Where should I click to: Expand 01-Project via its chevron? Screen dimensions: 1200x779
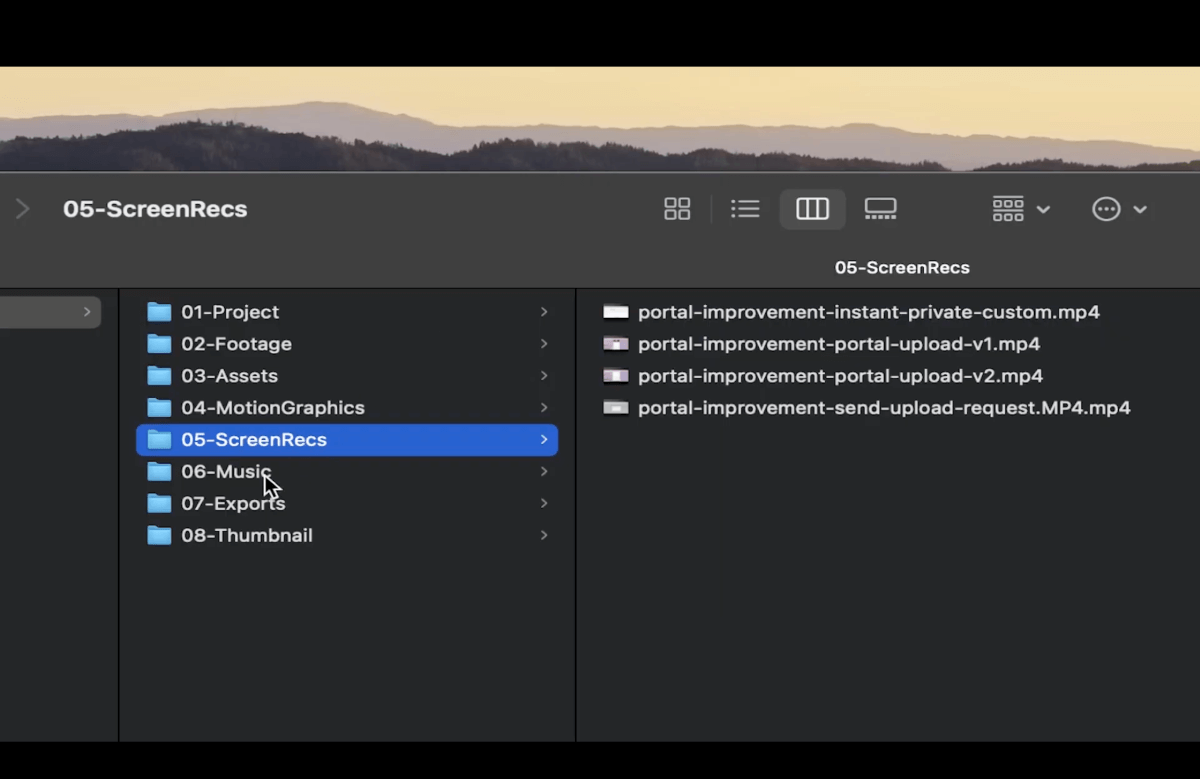tap(544, 312)
